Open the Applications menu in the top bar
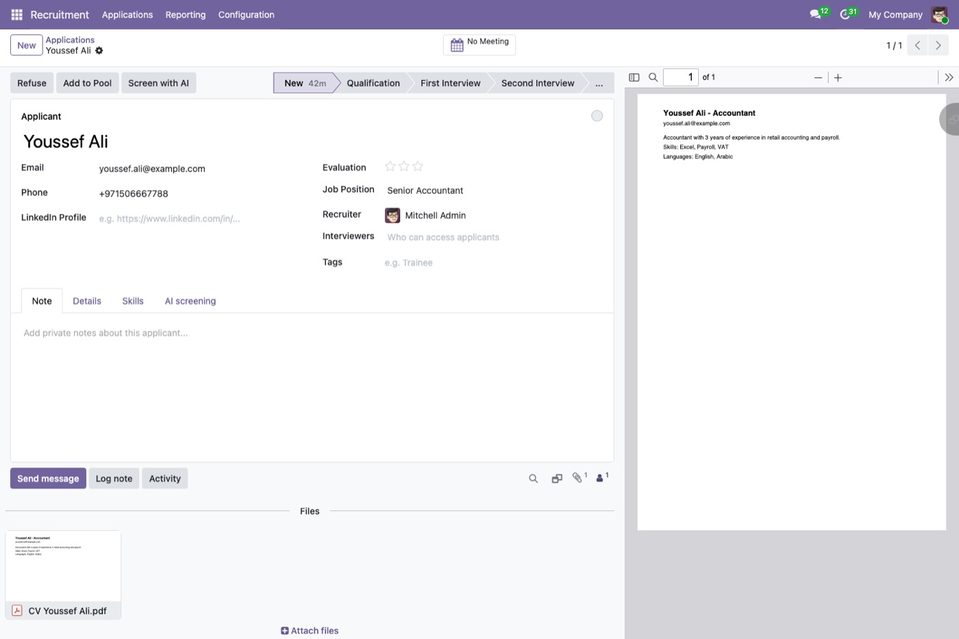 (127, 15)
